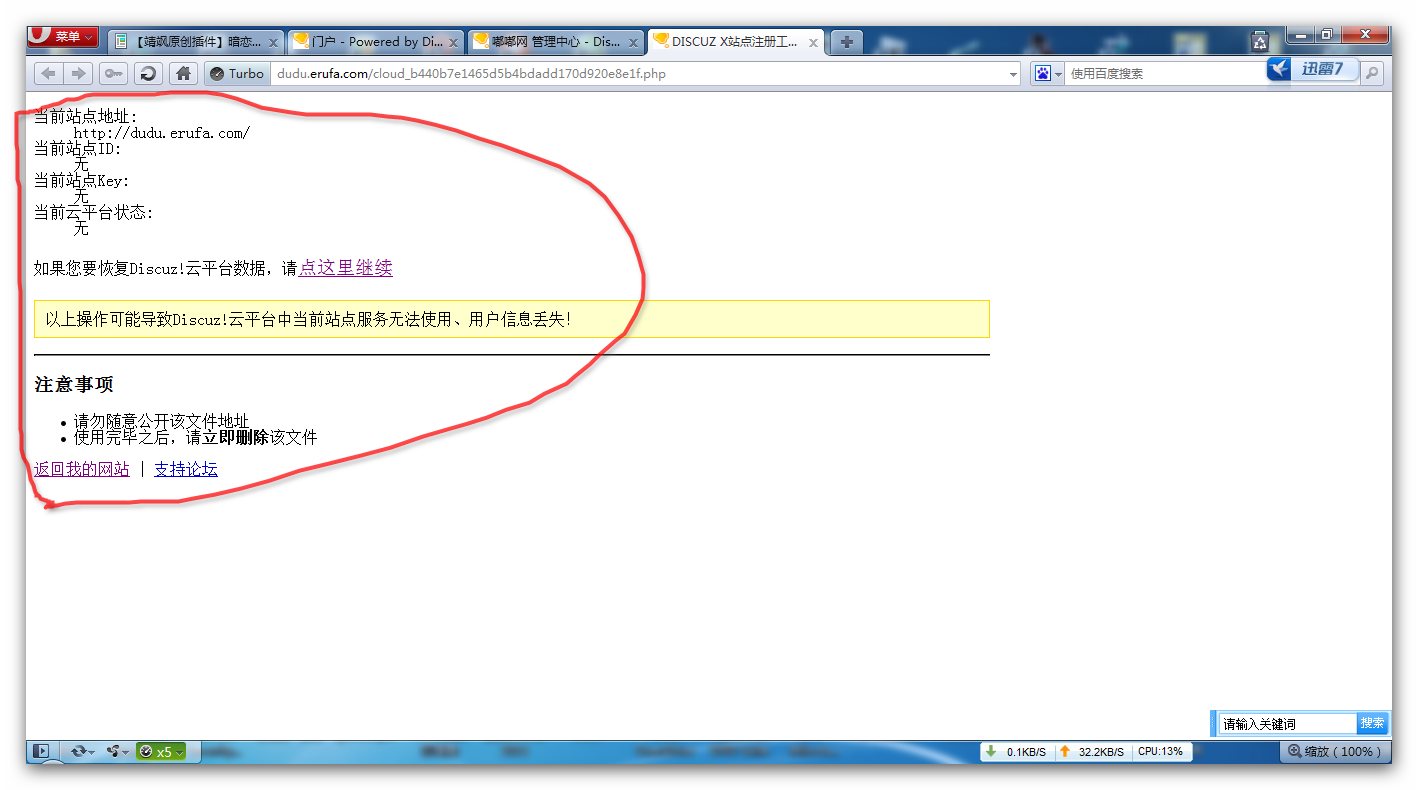1418x790 pixels.
Task: Click the address bar URL field
Action: pyautogui.click(x=638, y=73)
